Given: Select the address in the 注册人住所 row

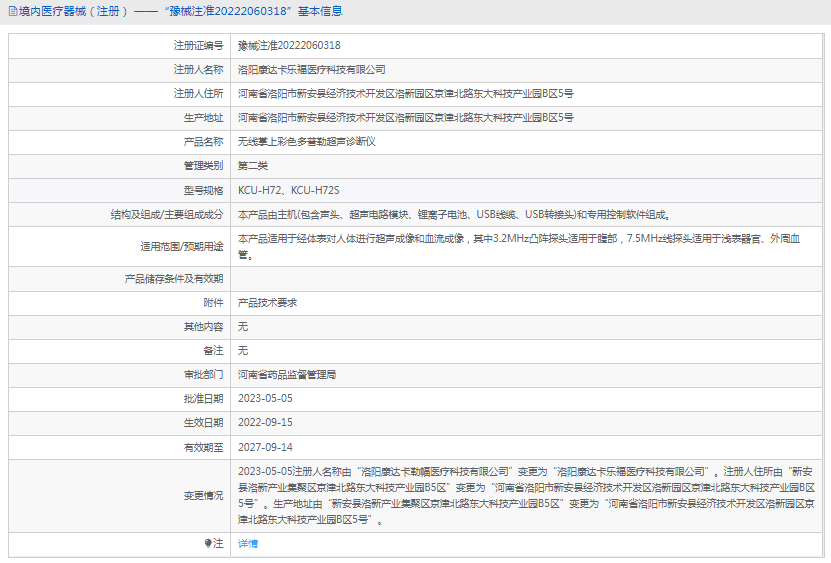Looking at the screenshot, I should click(405, 94).
